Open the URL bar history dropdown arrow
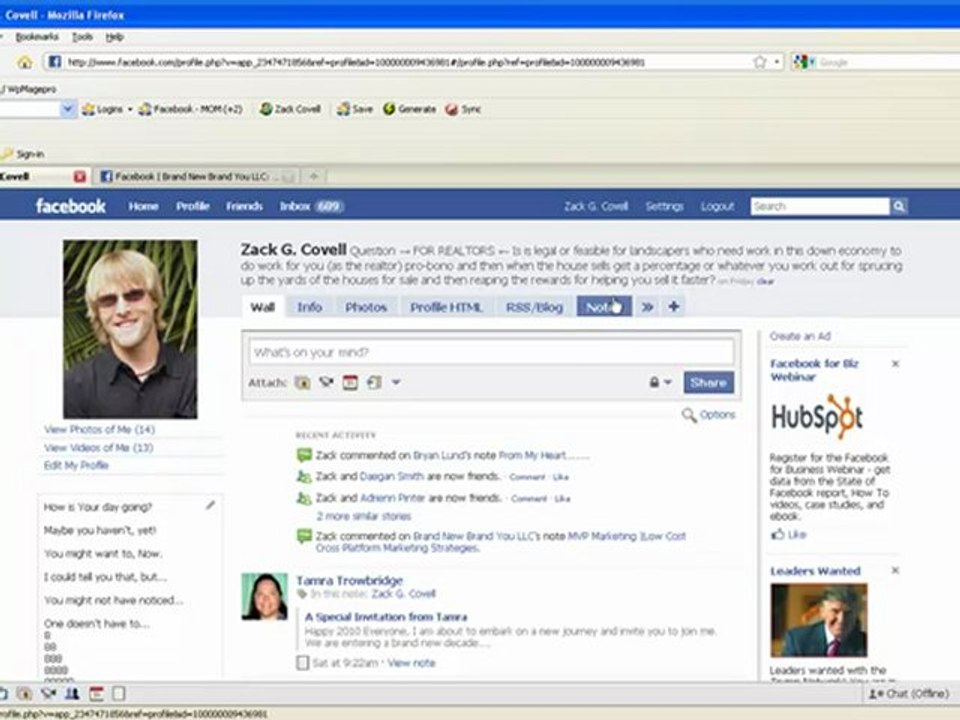Viewport: 960px width, 720px height. tap(776, 62)
